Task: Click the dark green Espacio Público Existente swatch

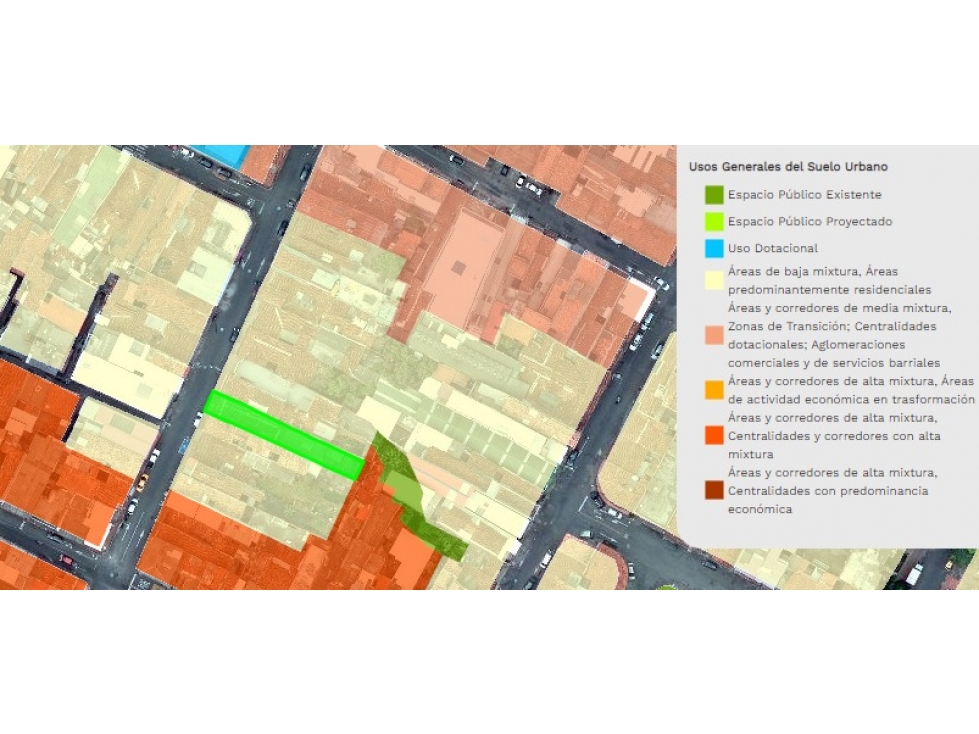Action: coord(714,195)
